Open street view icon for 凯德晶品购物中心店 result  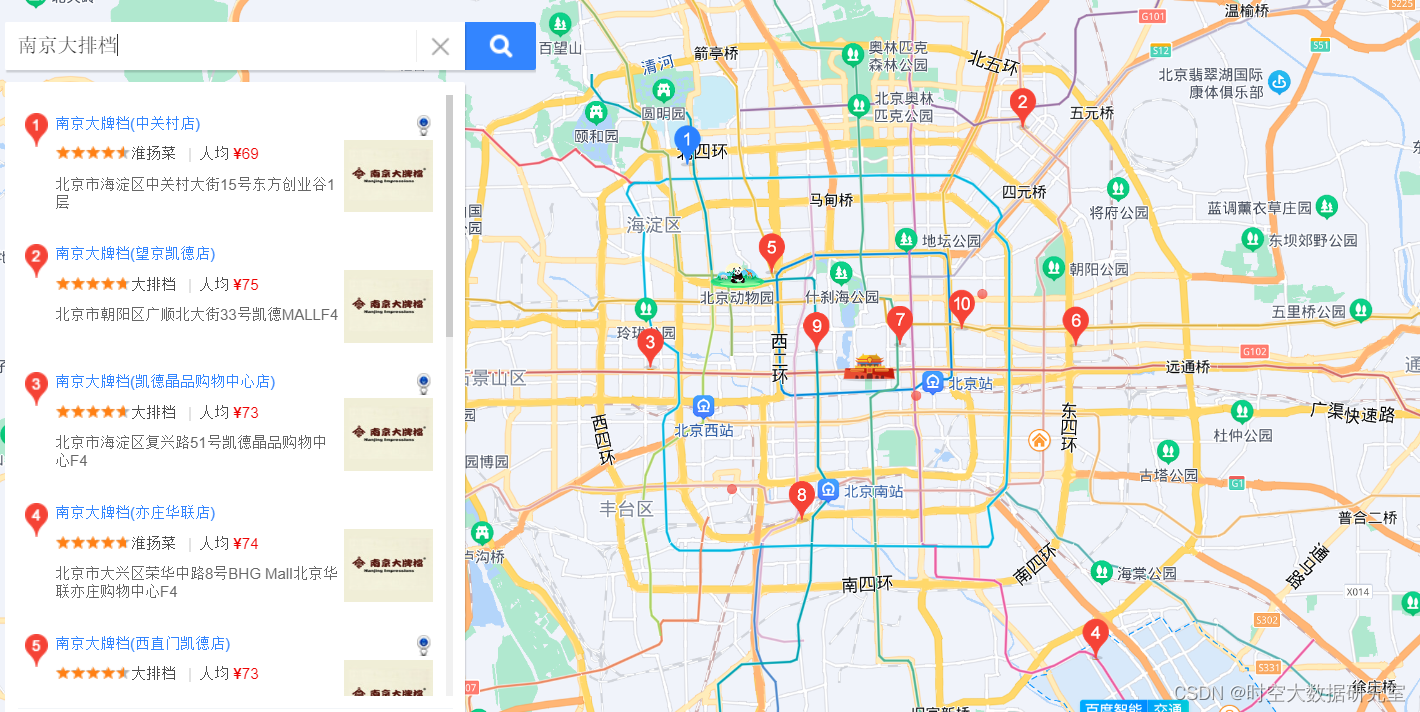tap(424, 383)
